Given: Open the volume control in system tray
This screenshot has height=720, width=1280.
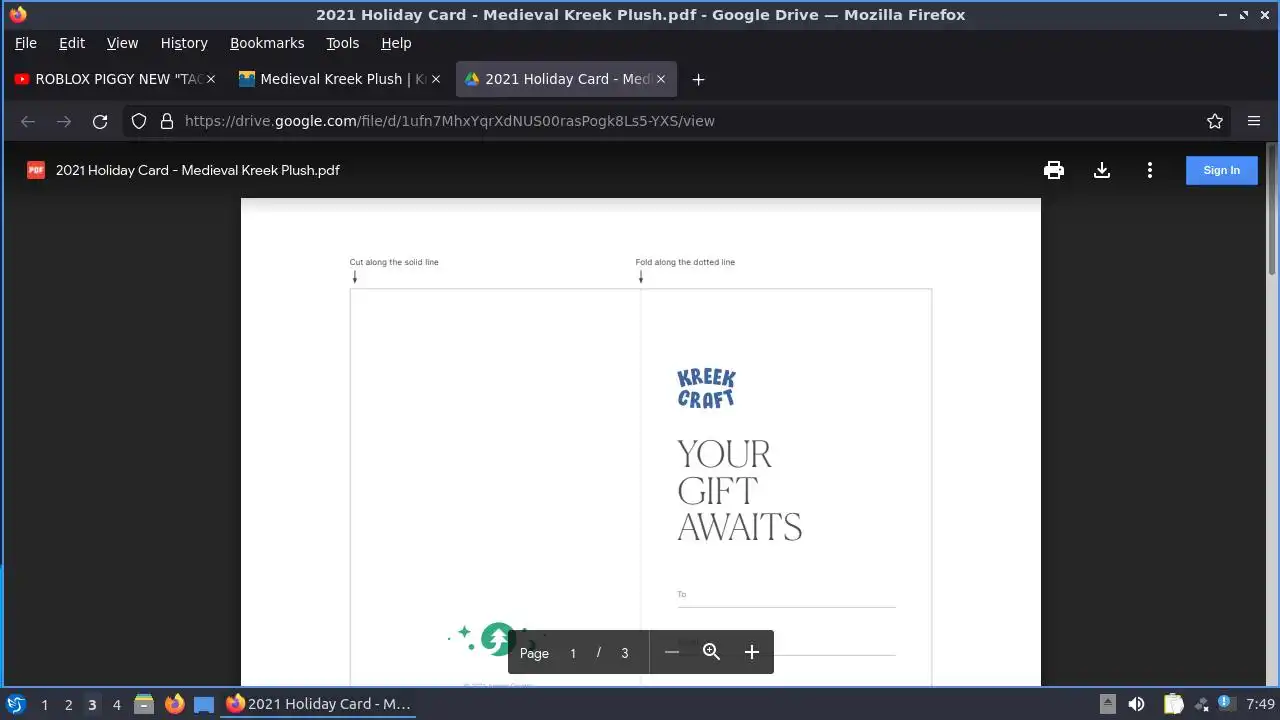Looking at the screenshot, I should [x=1136, y=704].
